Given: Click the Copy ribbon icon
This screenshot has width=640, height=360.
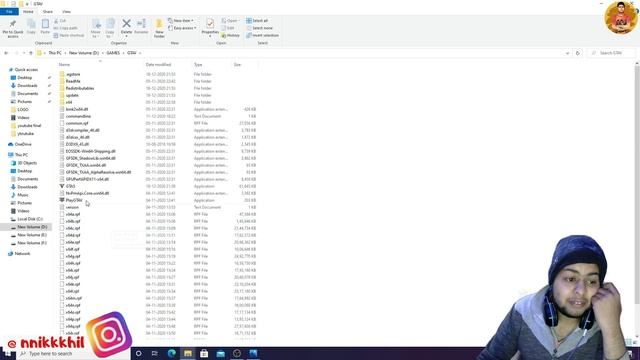Looking at the screenshot, I should coord(31,27).
